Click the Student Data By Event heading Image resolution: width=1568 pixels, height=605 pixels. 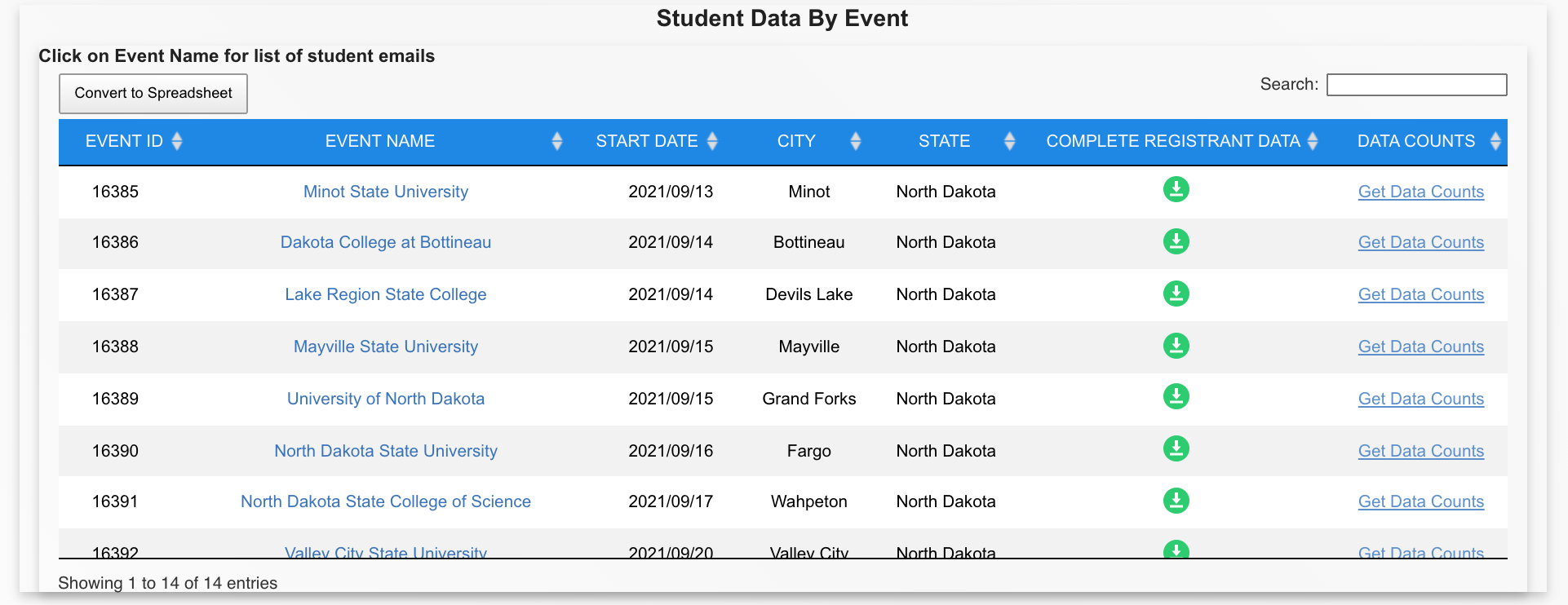click(782, 19)
